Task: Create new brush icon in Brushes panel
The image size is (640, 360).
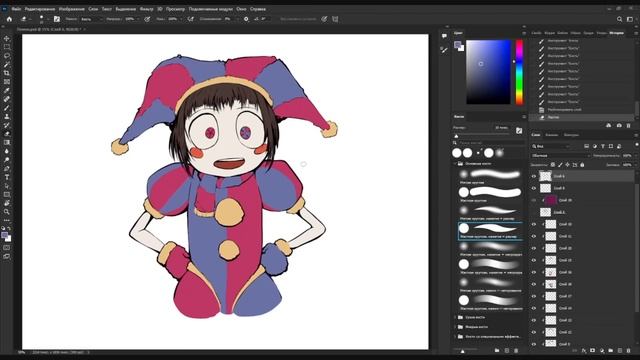Action: pyautogui.click(x=507, y=351)
